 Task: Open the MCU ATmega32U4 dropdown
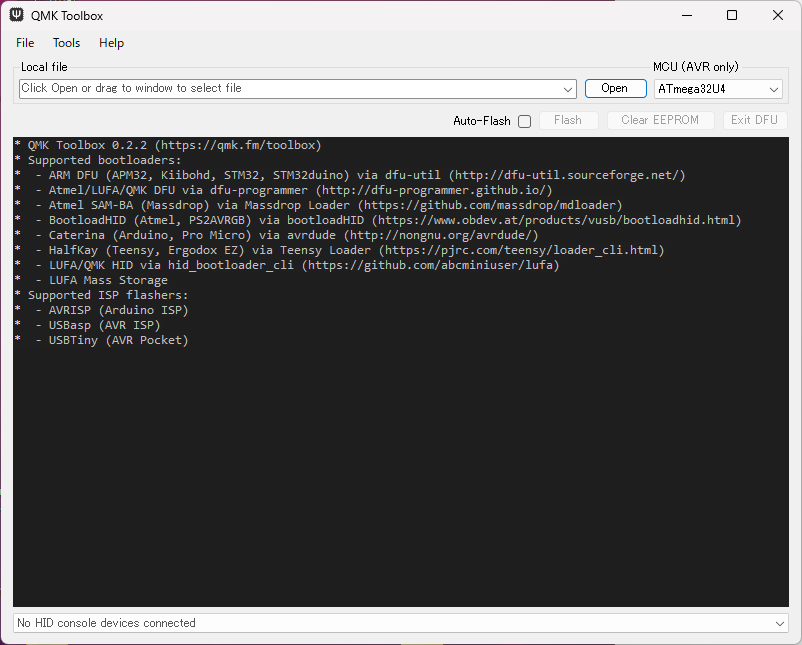[x=718, y=89]
